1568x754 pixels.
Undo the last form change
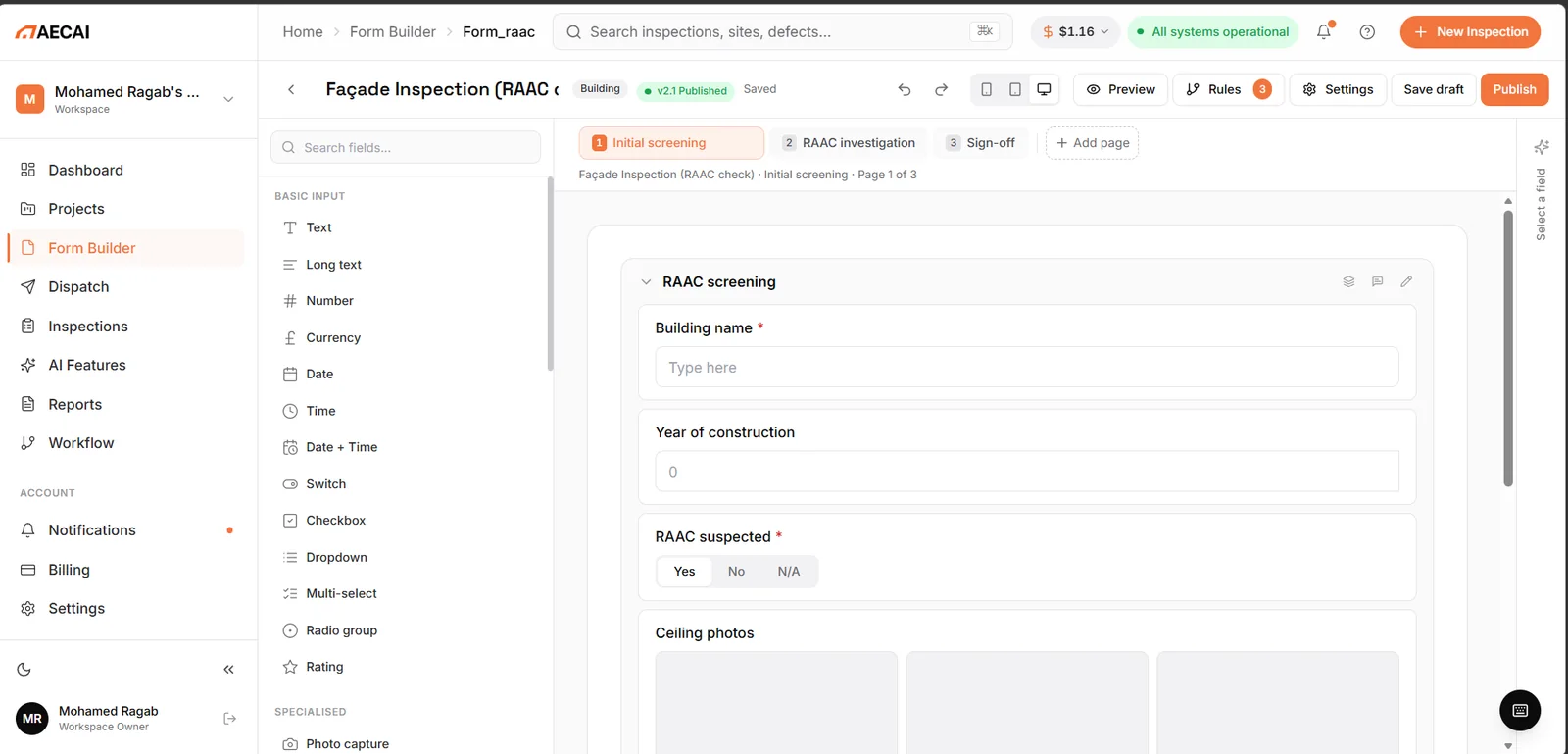click(x=905, y=89)
